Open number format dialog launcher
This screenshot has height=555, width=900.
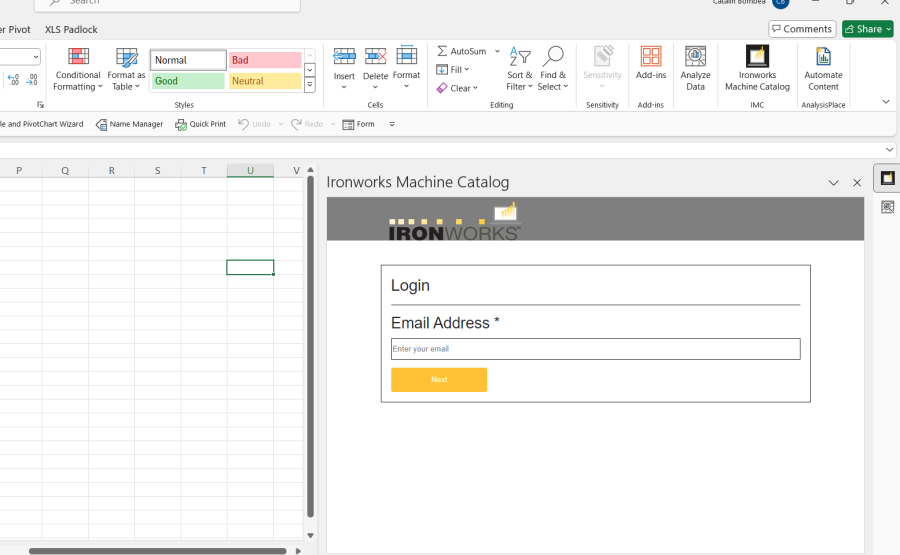tap(40, 104)
